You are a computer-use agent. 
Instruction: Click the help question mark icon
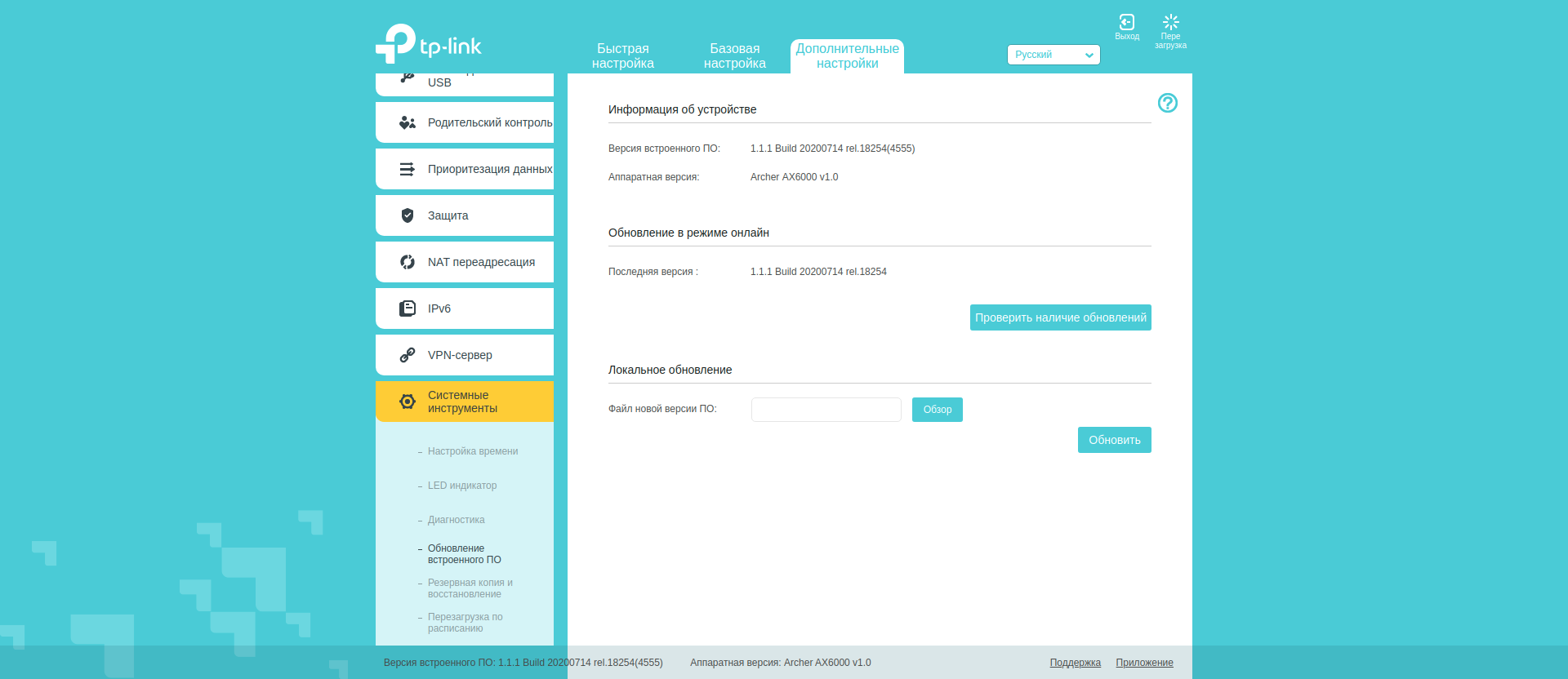[1167, 103]
